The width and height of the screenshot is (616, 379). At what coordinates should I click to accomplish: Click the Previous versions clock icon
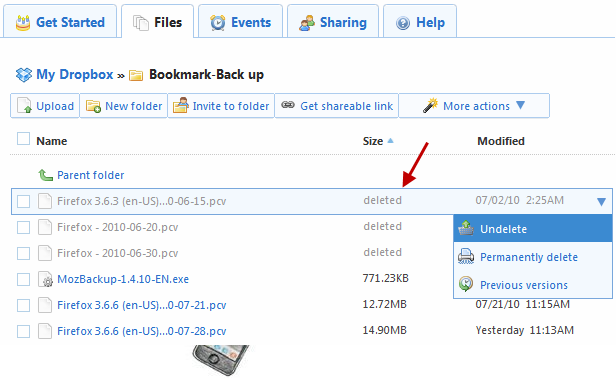click(x=466, y=284)
